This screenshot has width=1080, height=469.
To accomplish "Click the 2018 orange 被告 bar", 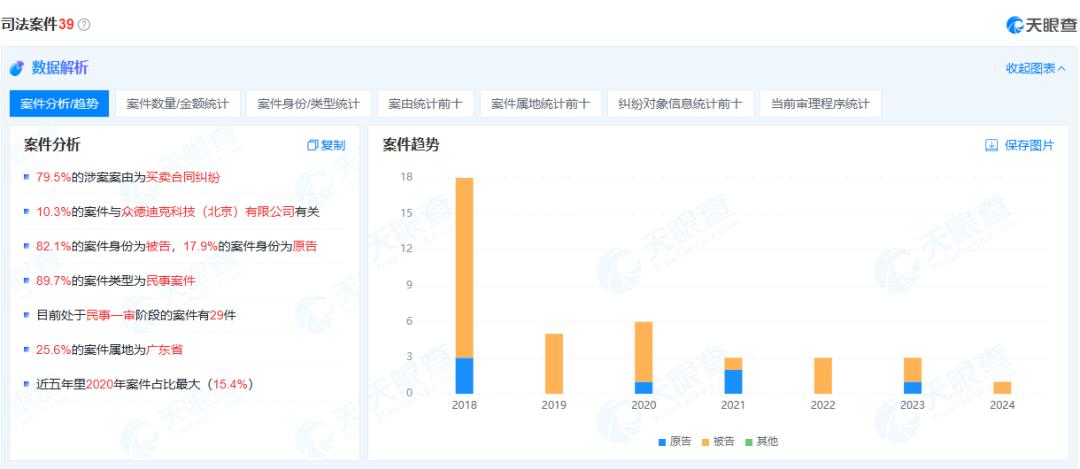I will coord(464,267).
